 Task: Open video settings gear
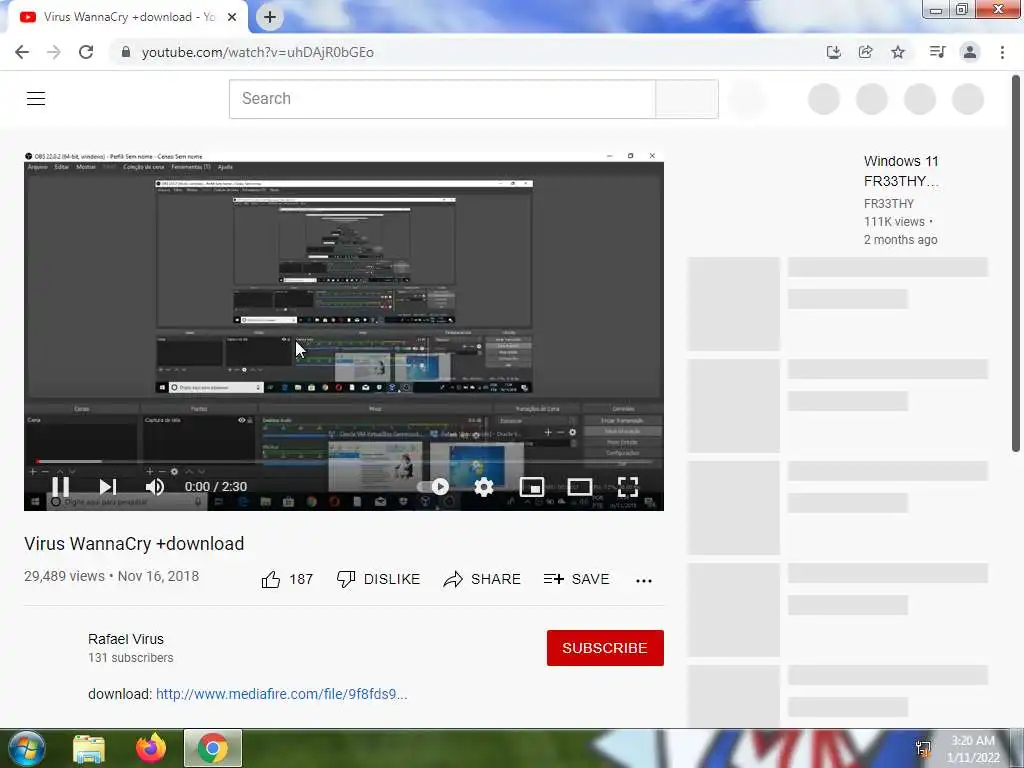[x=484, y=487]
